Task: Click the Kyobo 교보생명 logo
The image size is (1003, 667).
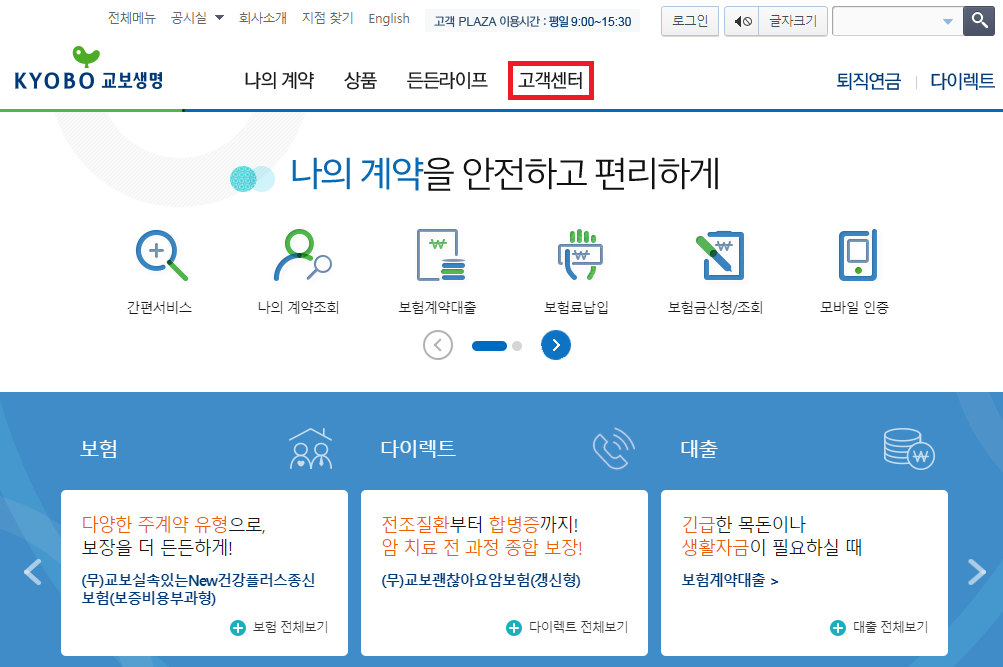Action: pyautogui.click(x=89, y=68)
